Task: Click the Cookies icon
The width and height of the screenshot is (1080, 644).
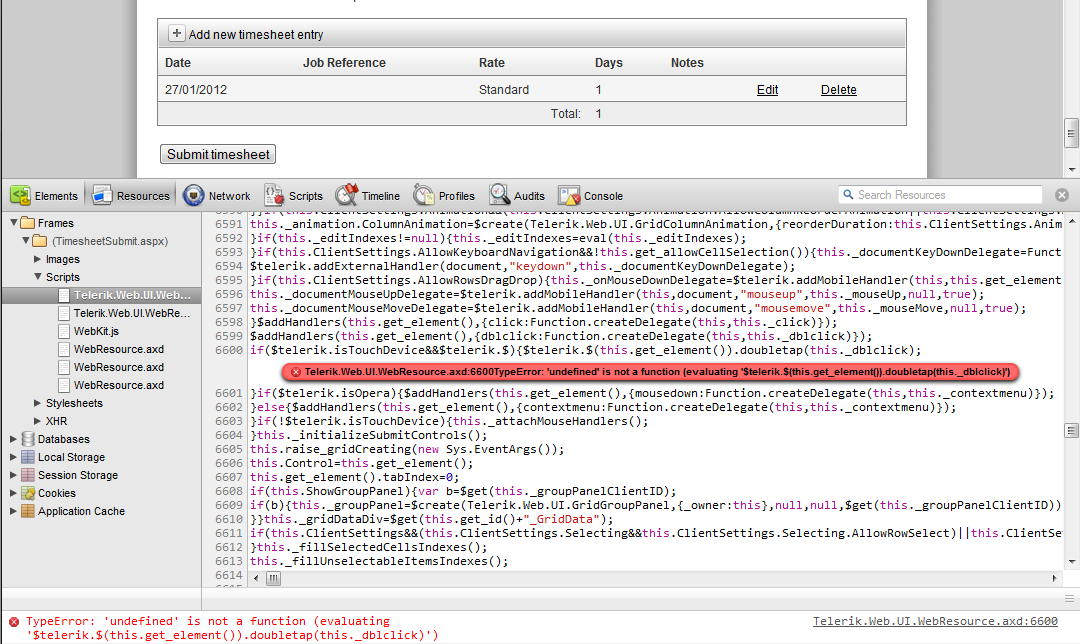Action: tap(28, 493)
